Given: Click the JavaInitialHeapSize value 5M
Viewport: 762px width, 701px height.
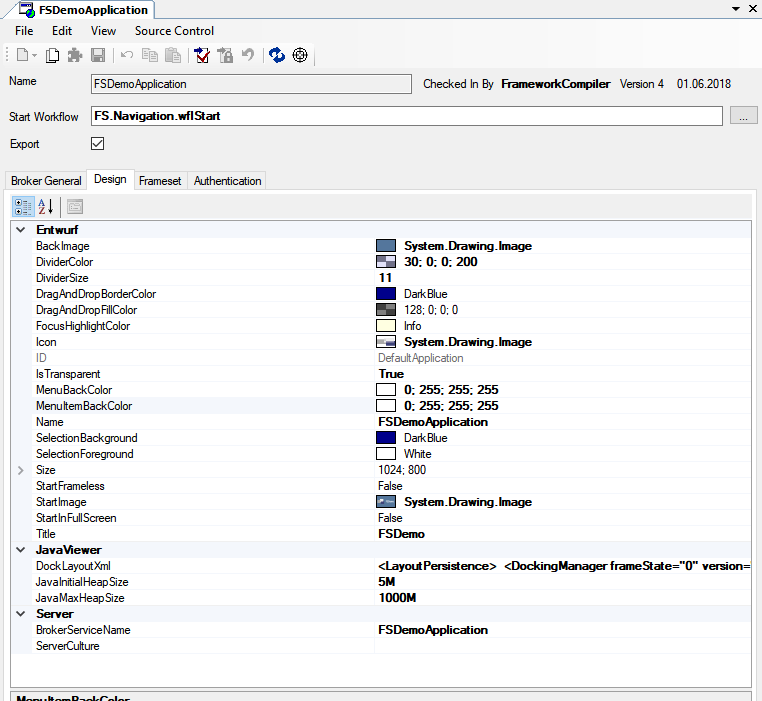Looking at the screenshot, I should tap(386, 582).
